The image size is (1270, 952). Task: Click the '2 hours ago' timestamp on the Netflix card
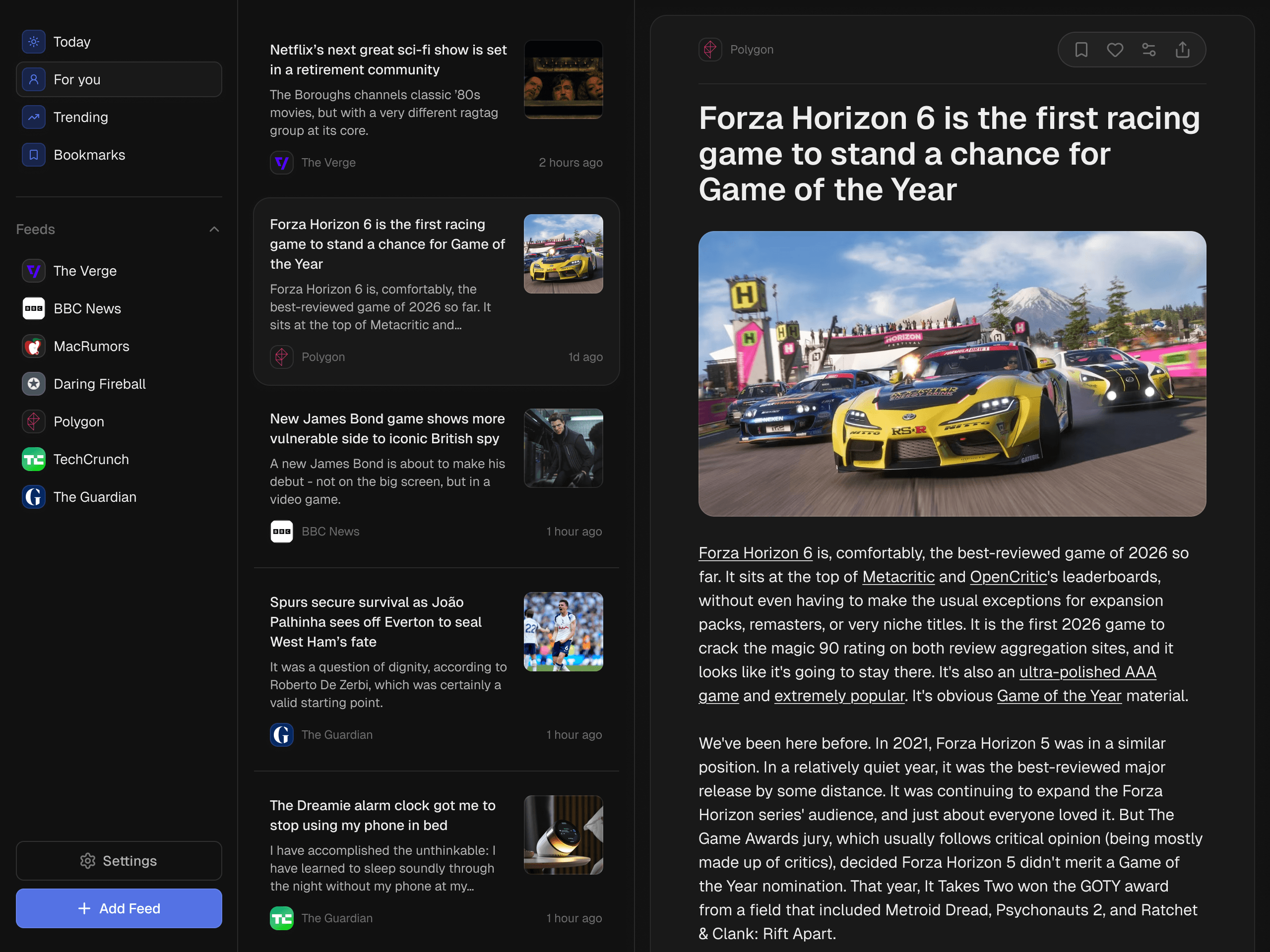coord(571,163)
